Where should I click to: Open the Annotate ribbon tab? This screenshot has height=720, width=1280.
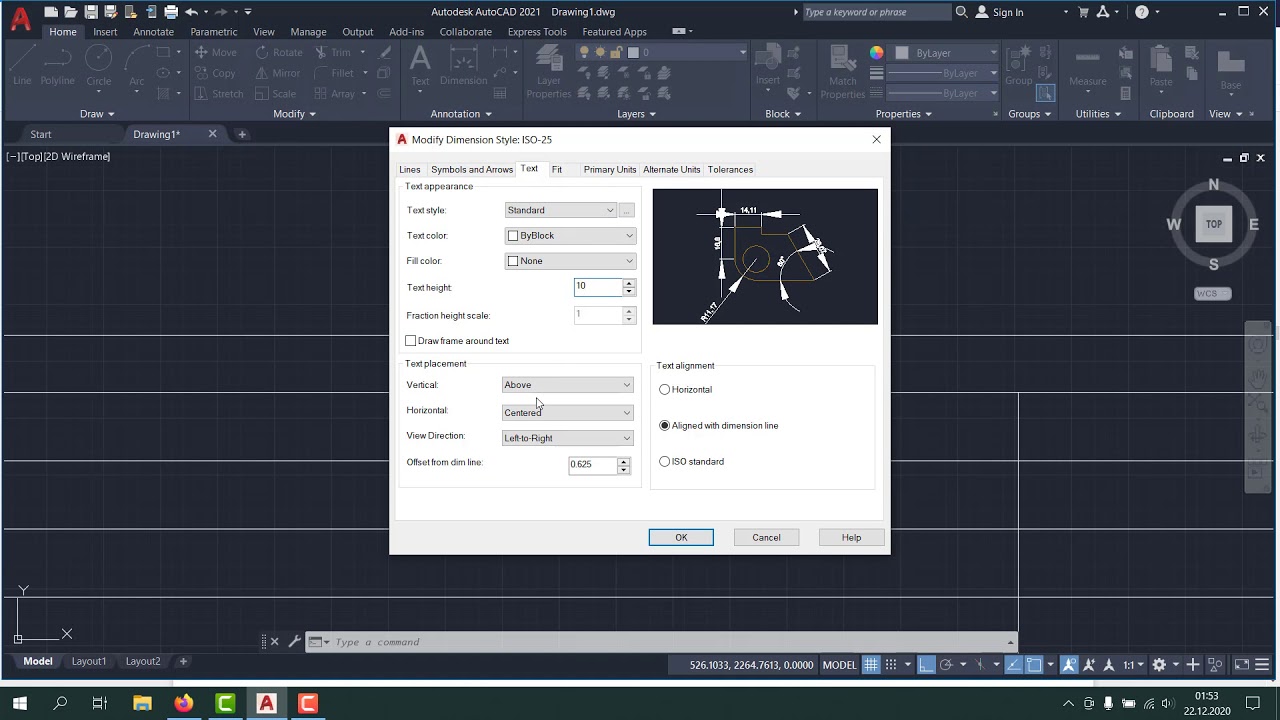click(x=153, y=32)
